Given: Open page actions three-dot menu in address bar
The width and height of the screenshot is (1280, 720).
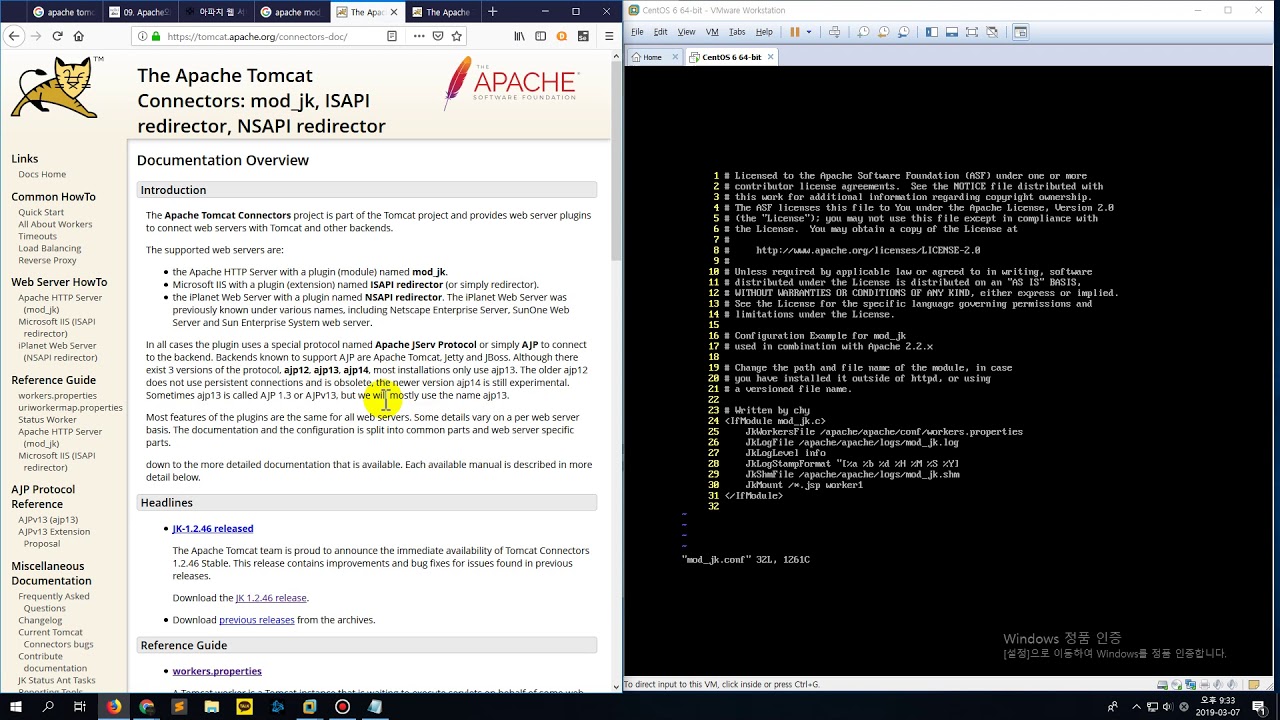Looking at the screenshot, I should click(418, 36).
